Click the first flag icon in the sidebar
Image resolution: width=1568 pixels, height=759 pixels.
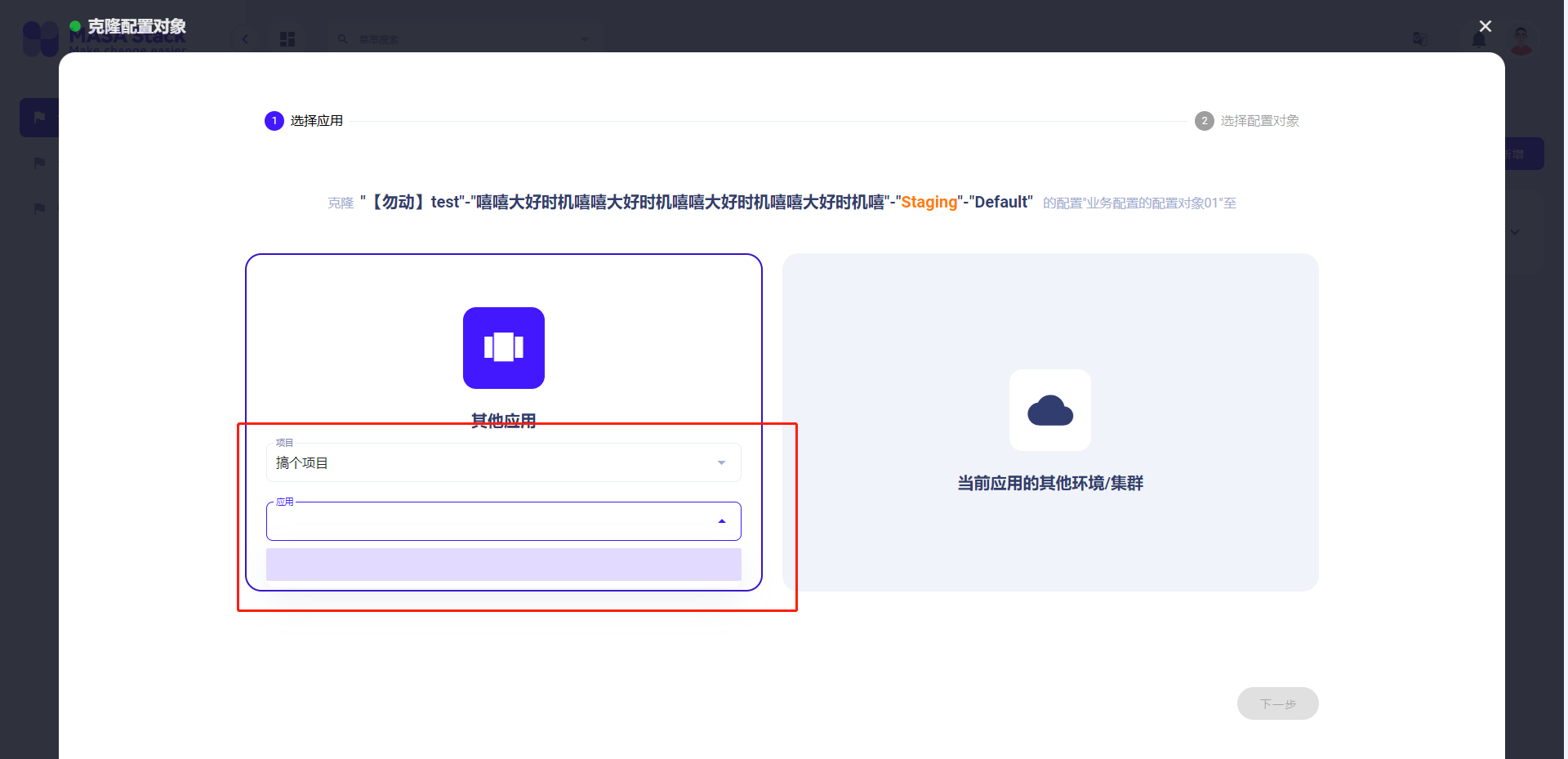coord(38,117)
